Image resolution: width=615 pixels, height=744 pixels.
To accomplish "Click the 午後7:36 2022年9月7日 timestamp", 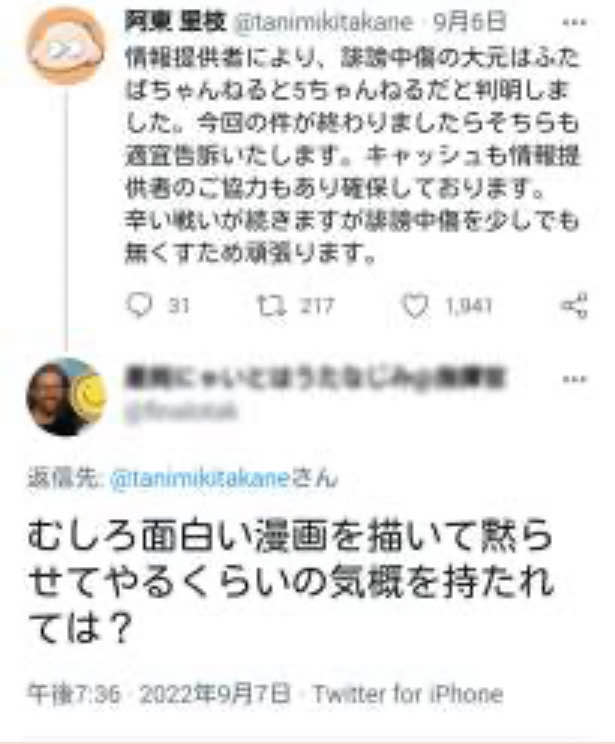I will pyautogui.click(x=158, y=694).
